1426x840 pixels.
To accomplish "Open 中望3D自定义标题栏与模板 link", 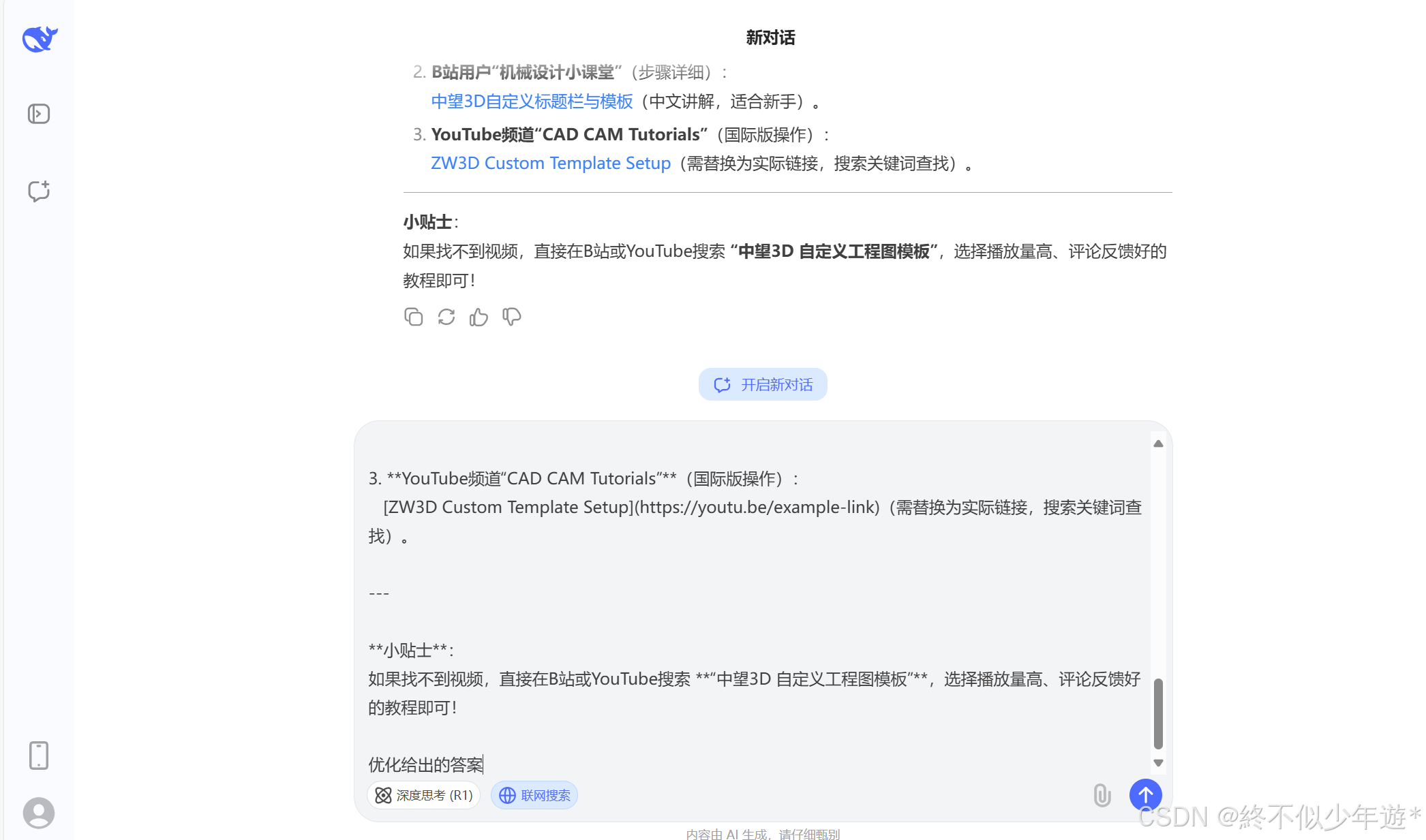I will click(532, 102).
